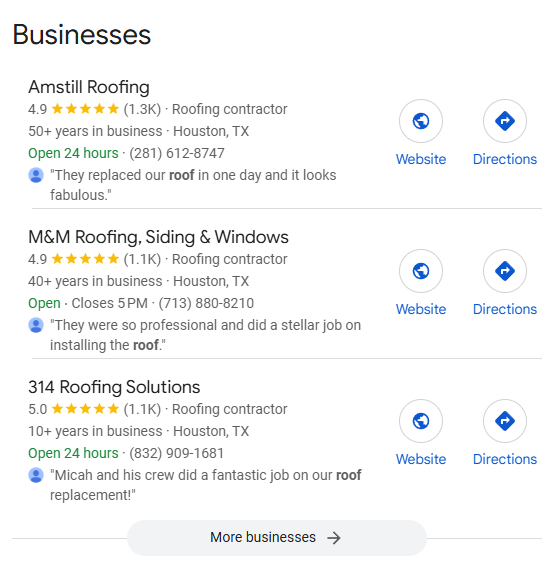The height and width of the screenshot is (563, 554).
Task: Click Website label under Amstill Roofing
Action: (x=421, y=159)
